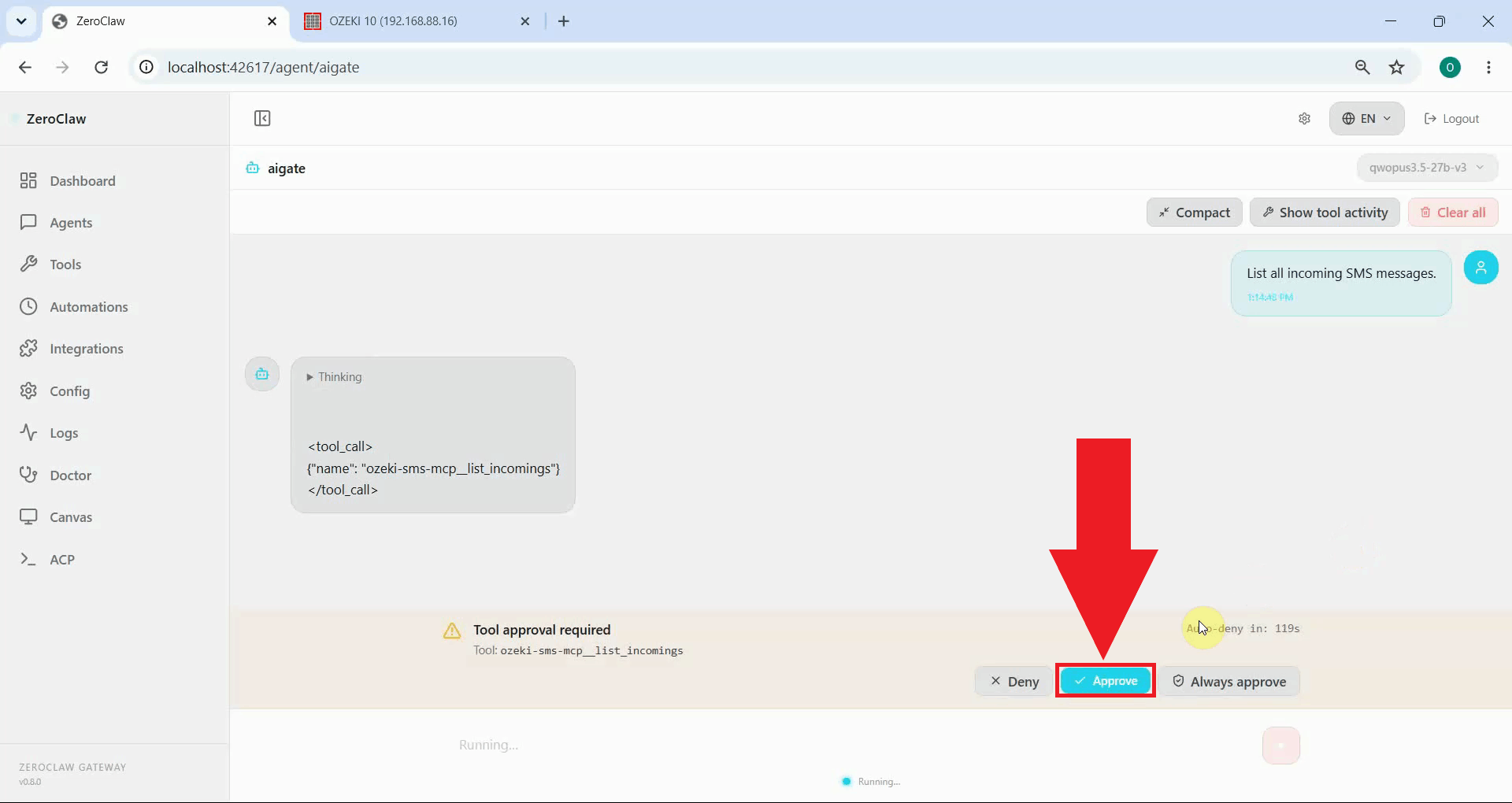Open the Dashboard page in sidebar

pos(68,181)
